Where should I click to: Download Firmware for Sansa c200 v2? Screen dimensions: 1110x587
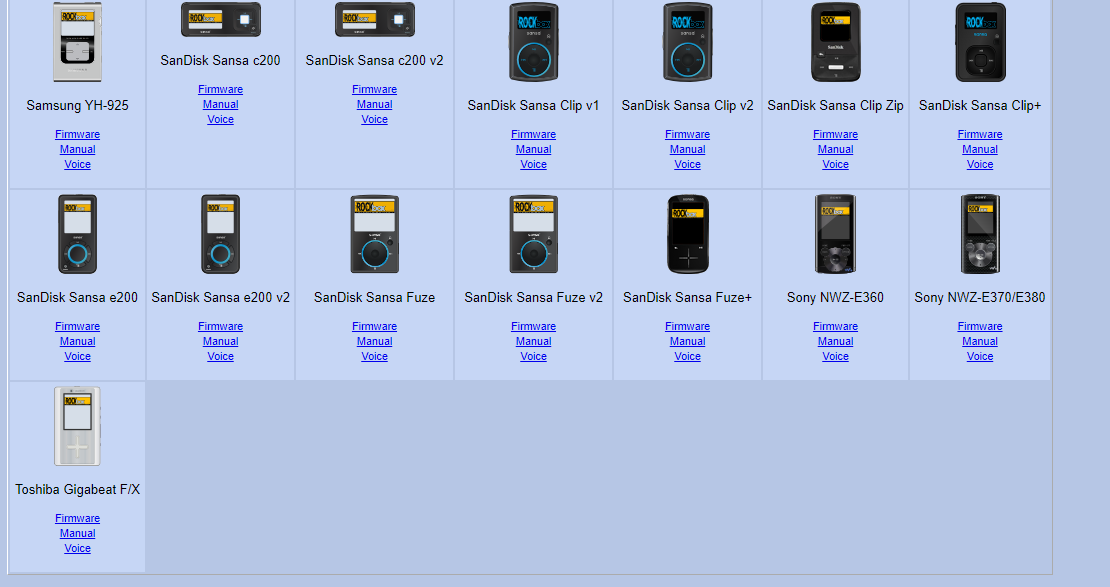[374, 89]
